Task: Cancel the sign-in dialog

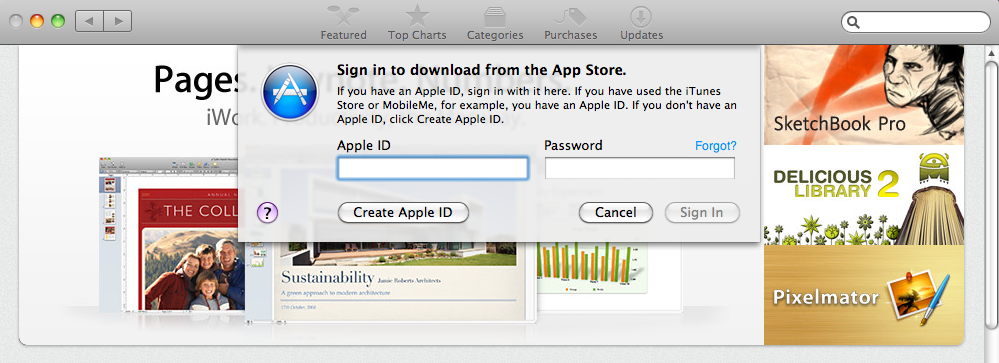Action: point(615,212)
